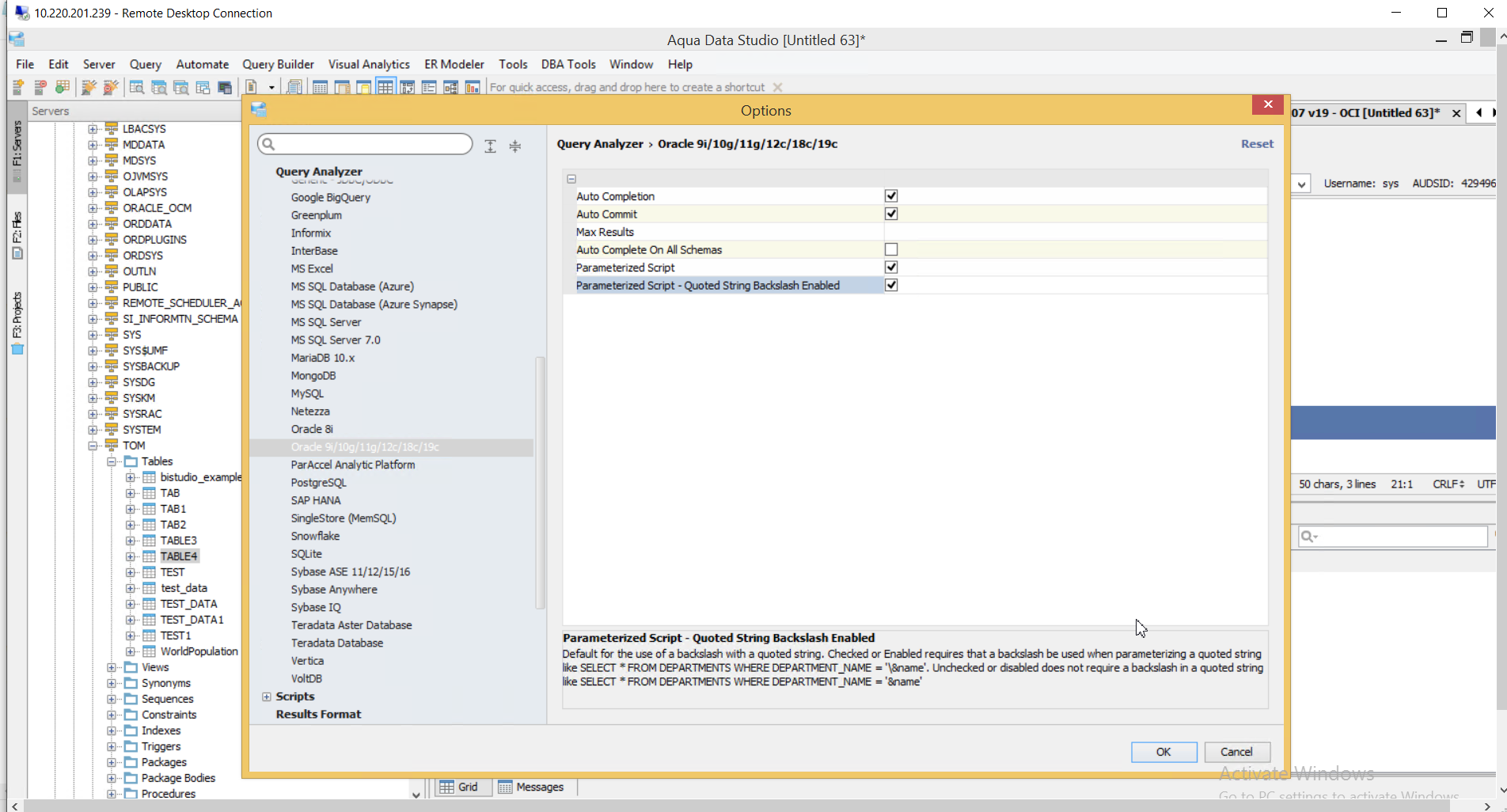The width and height of the screenshot is (1507, 812).
Task: Enable Auto Complete On All Schemas
Action: point(891,249)
